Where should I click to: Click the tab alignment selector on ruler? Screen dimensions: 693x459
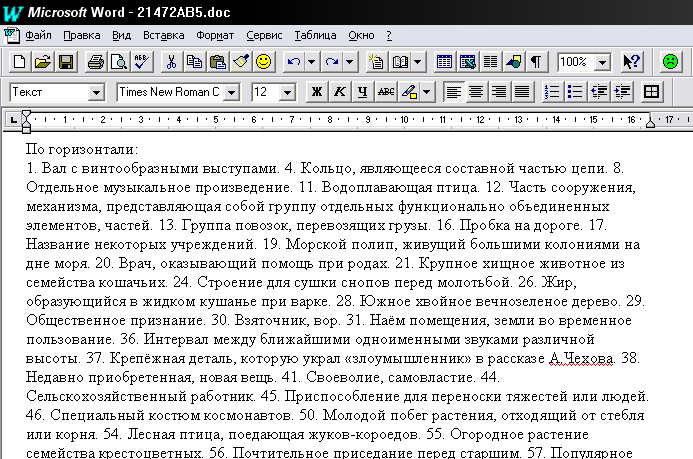pos(13,120)
